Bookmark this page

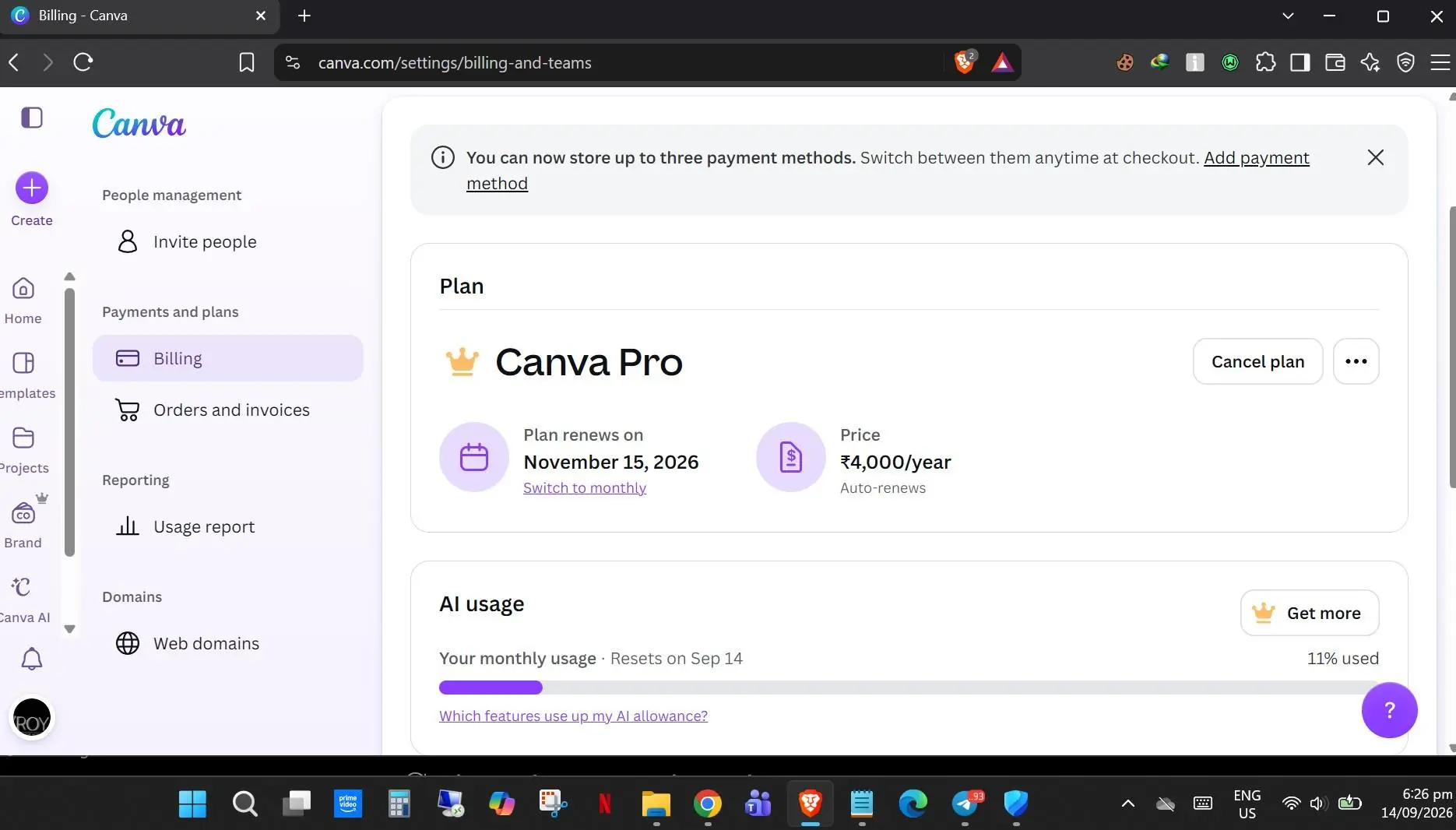coord(247,62)
